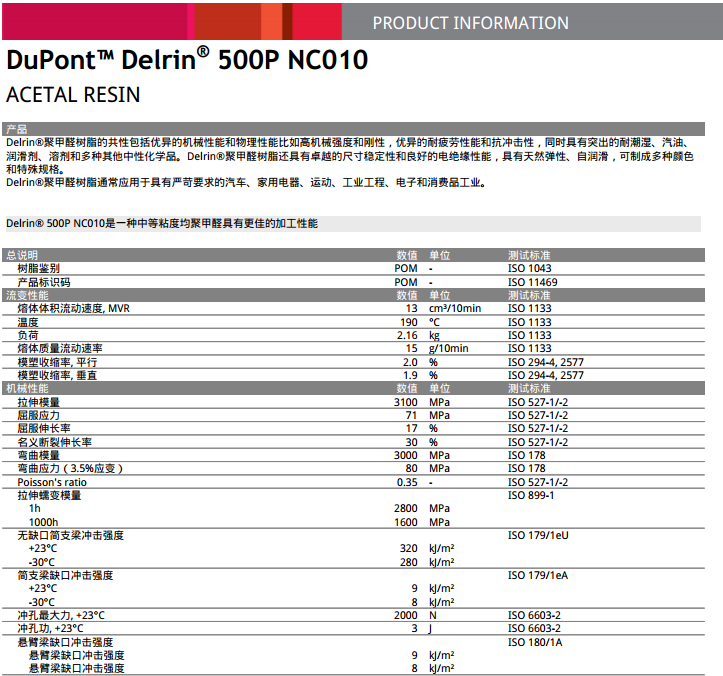
Task: Click 模塑收缩率, 垂直 label
Action: click(x=57, y=375)
